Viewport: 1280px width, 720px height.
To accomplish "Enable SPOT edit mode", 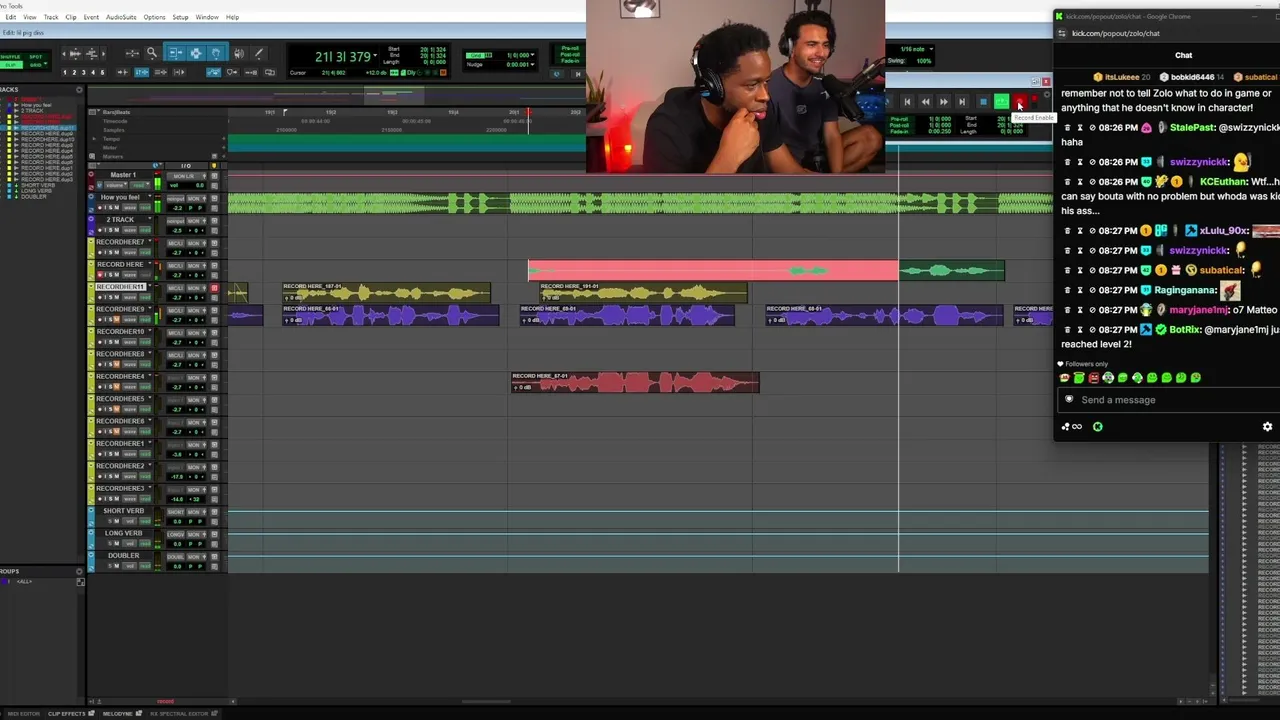I will (x=35, y=57).
